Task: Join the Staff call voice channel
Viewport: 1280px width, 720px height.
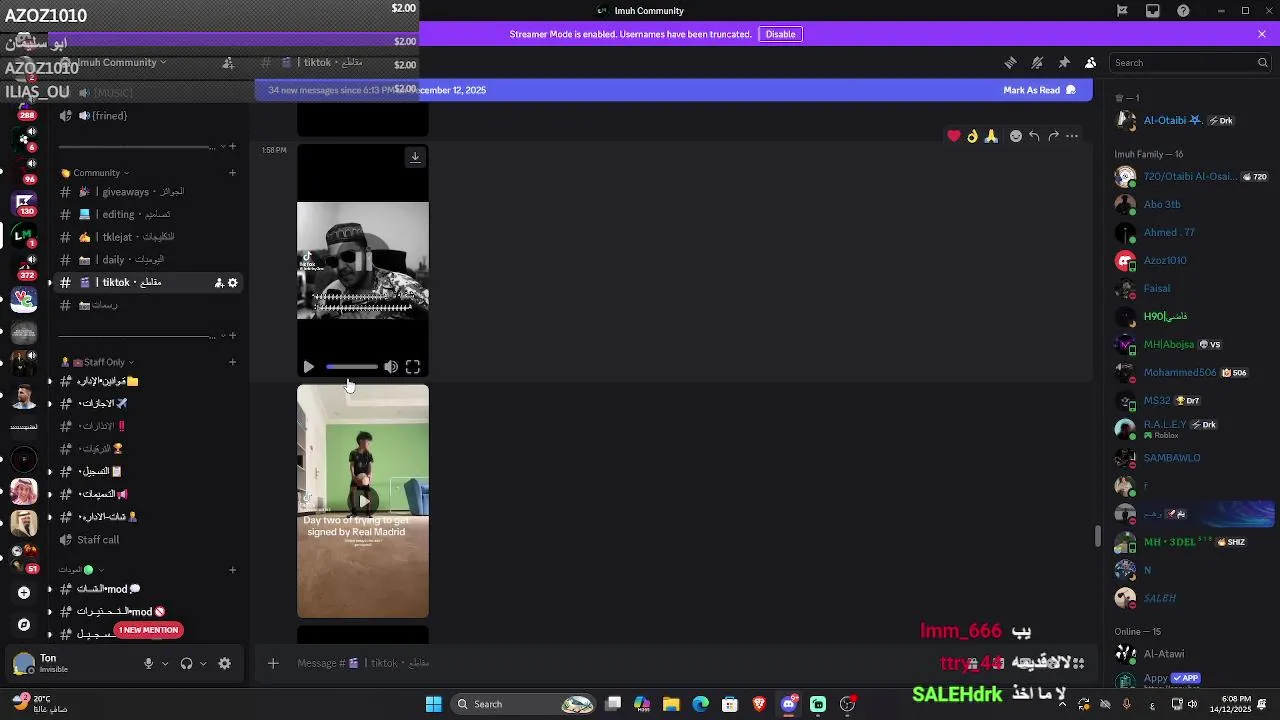Action: click(150, 540)
